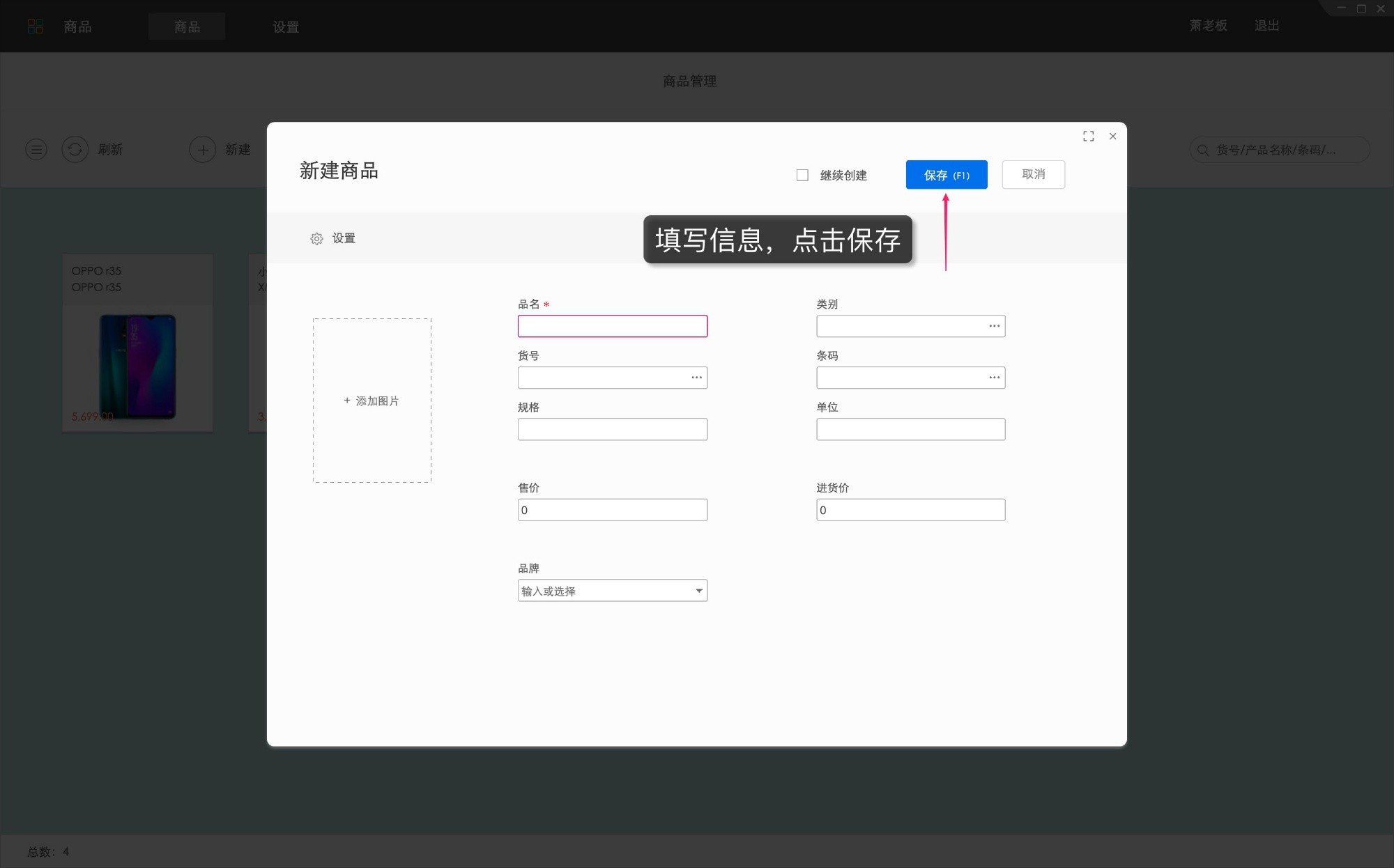
Task: Click the refresh (刷新) circular icon
Action: (x=75, y=149)
